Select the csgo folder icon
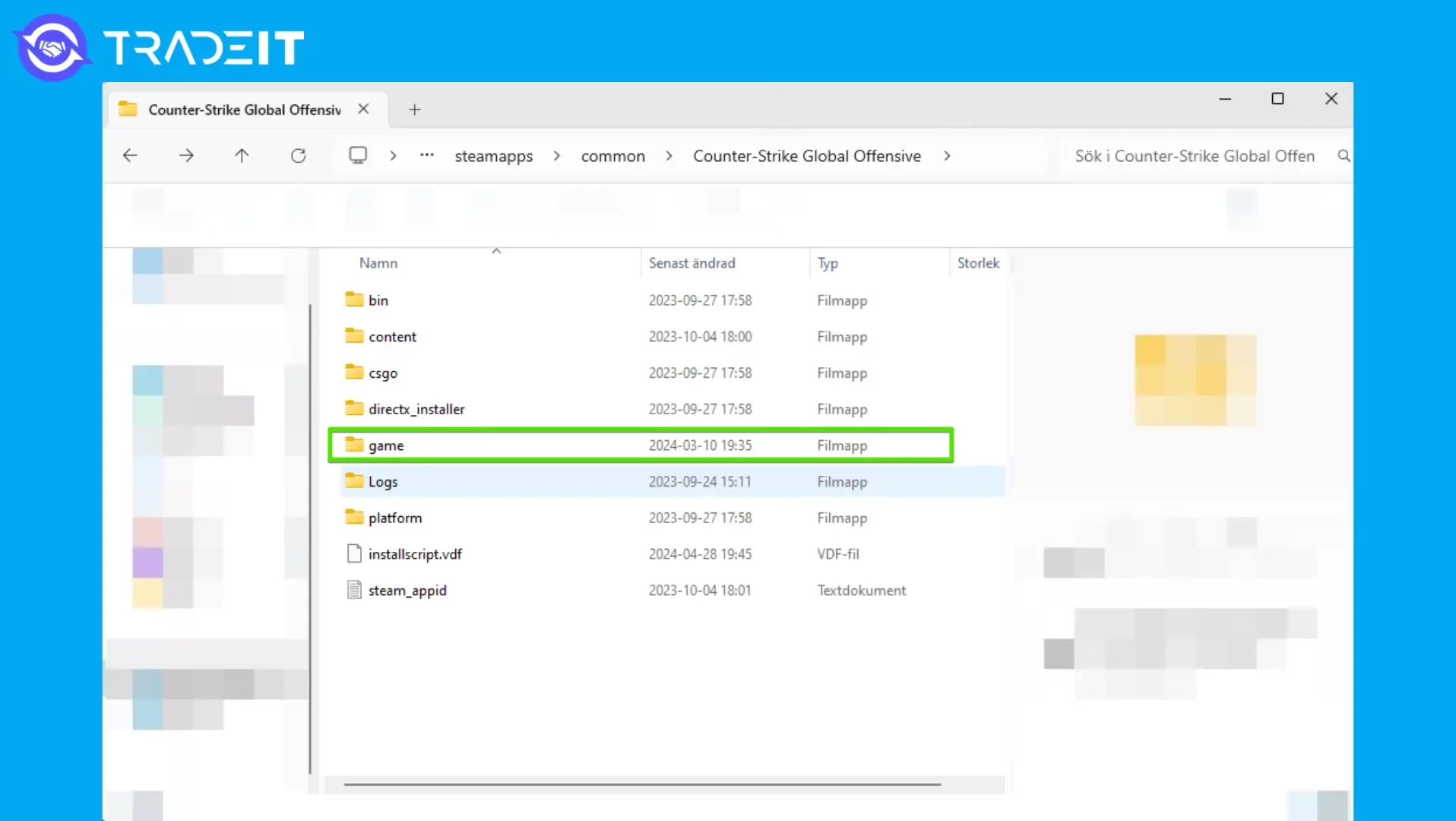1456x821 pixels. coord(354,372)
